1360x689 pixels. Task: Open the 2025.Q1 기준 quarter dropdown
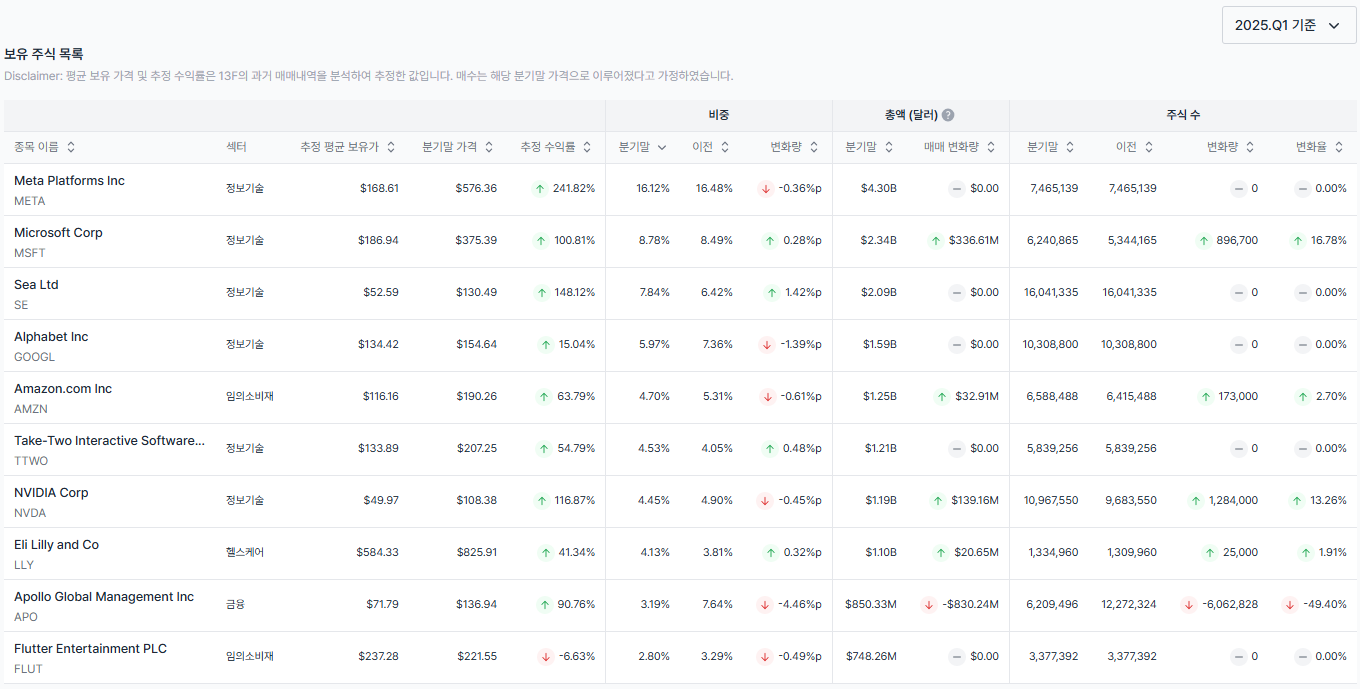point(1288,25)
